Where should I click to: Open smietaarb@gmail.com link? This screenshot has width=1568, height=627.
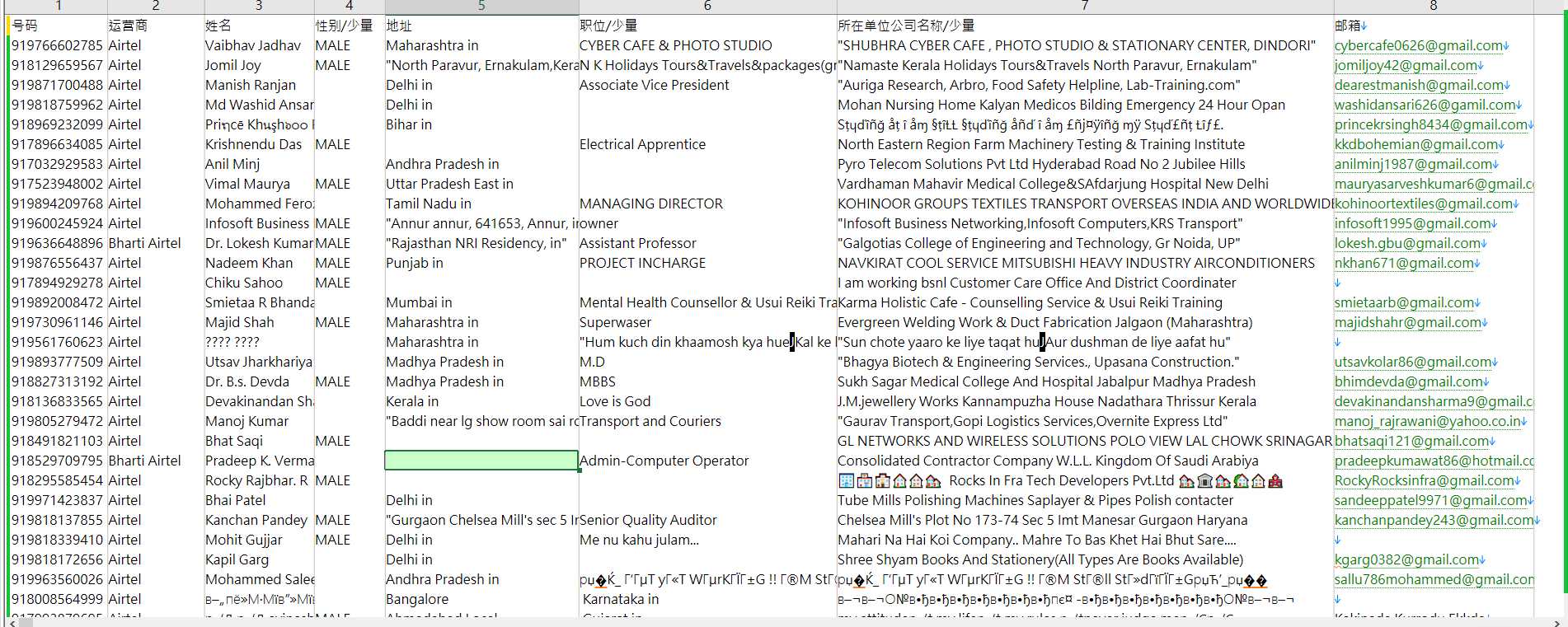pos(1405,302)
